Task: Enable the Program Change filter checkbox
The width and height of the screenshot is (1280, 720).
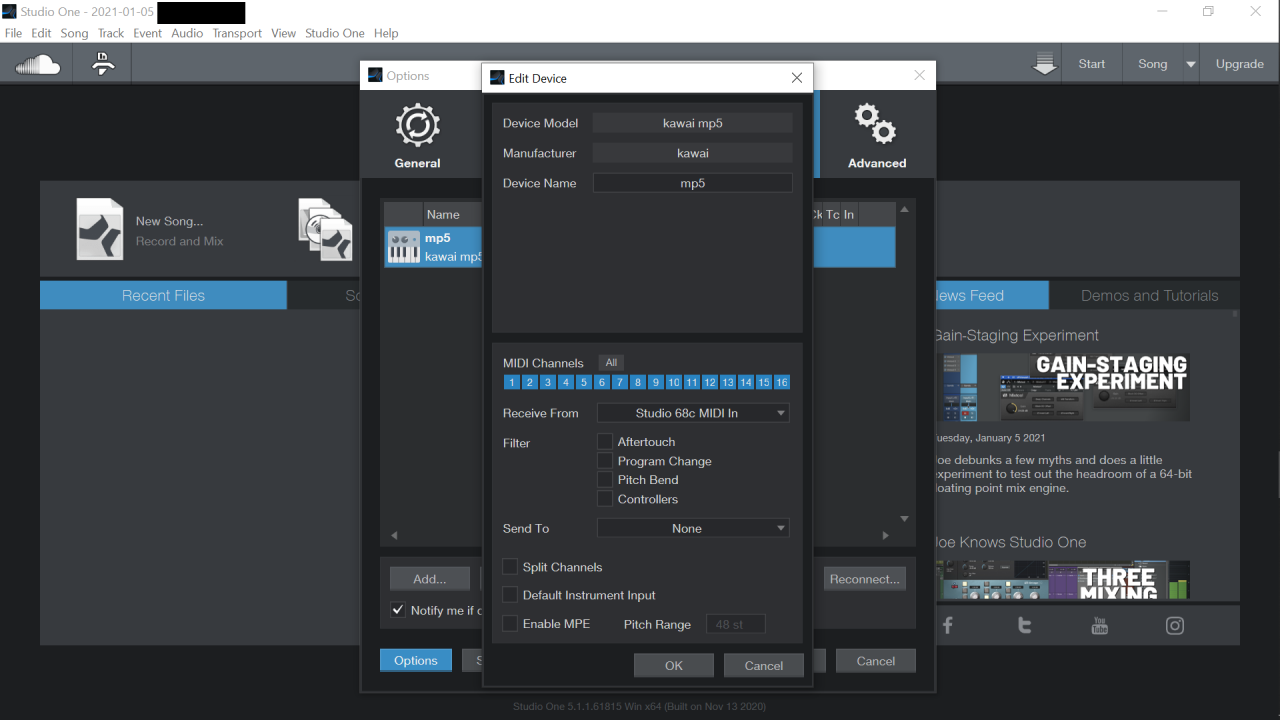Action: [605, 461]
